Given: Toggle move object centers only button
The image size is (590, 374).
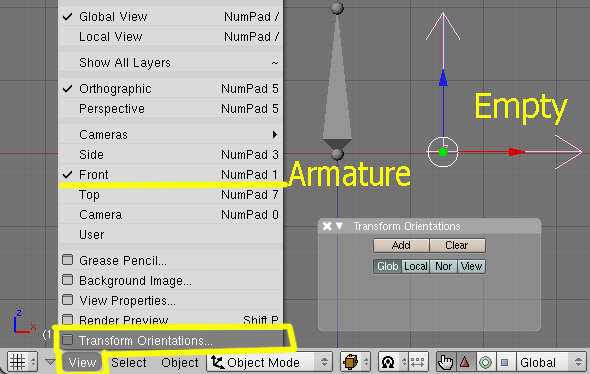Looking at the screenshot, I should 418,362.
